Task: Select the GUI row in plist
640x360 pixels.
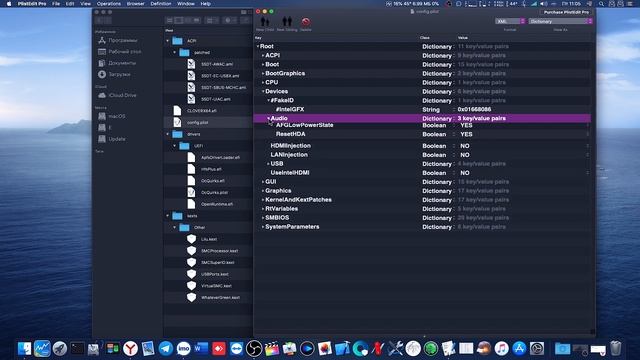Action: pyautogui.click(x=422, y=182)
